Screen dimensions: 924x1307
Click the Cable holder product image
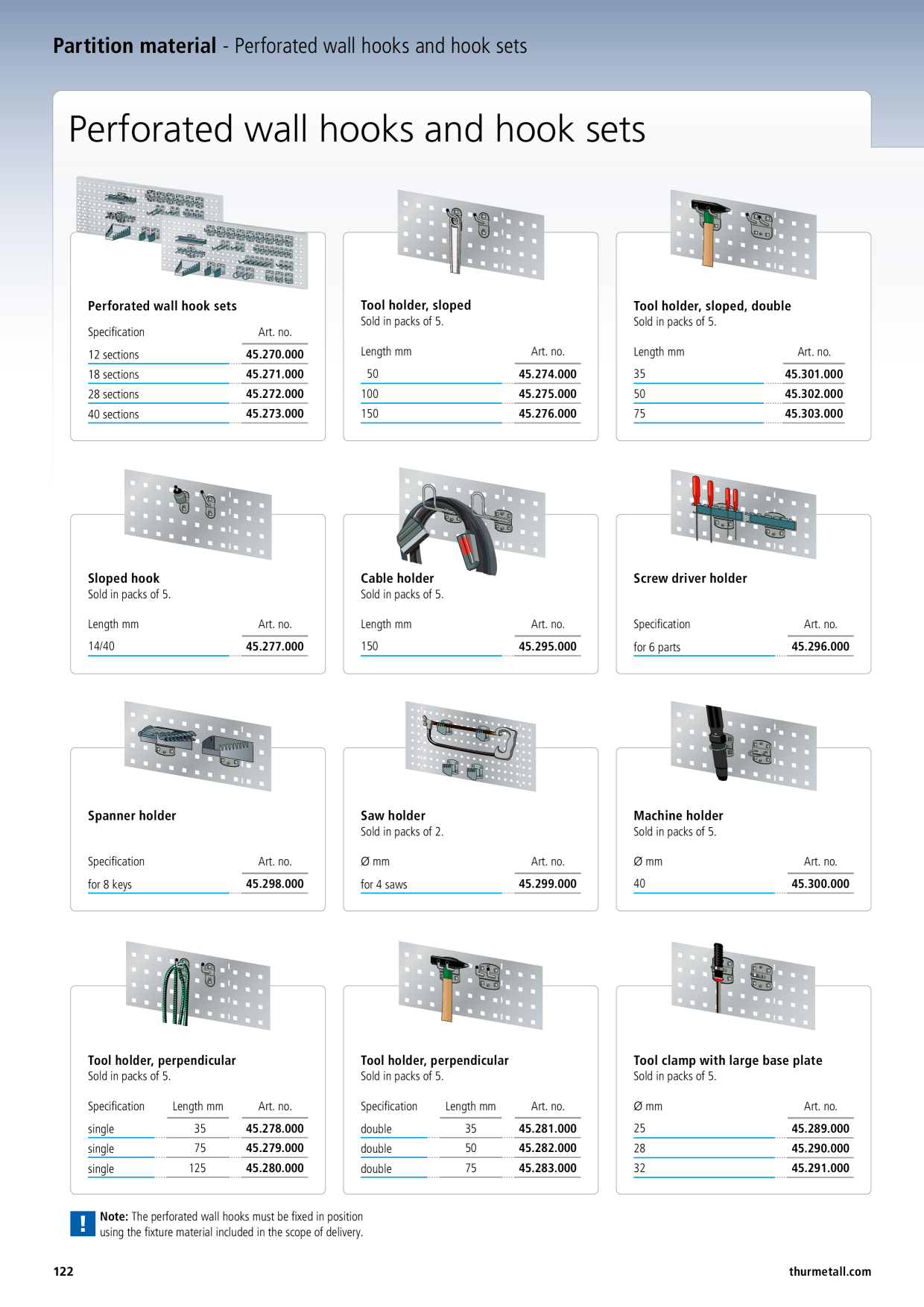pos(470,521)
